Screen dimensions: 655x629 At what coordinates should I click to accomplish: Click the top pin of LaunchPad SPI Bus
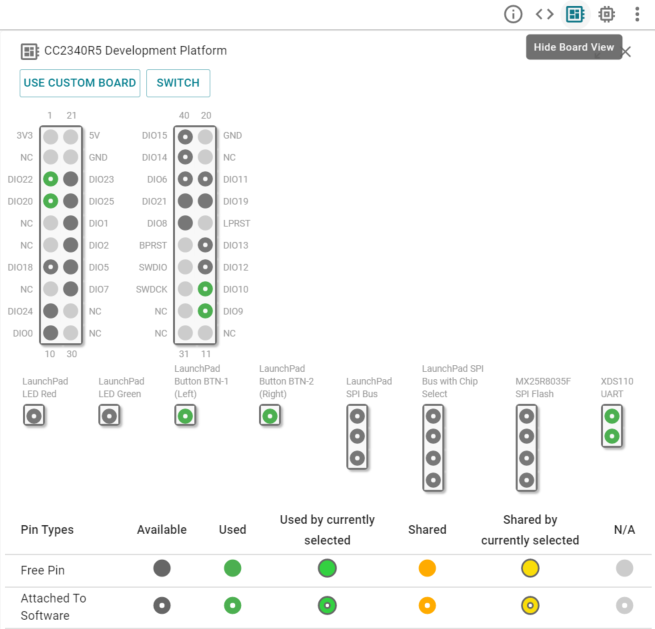(x=357, y=415)
